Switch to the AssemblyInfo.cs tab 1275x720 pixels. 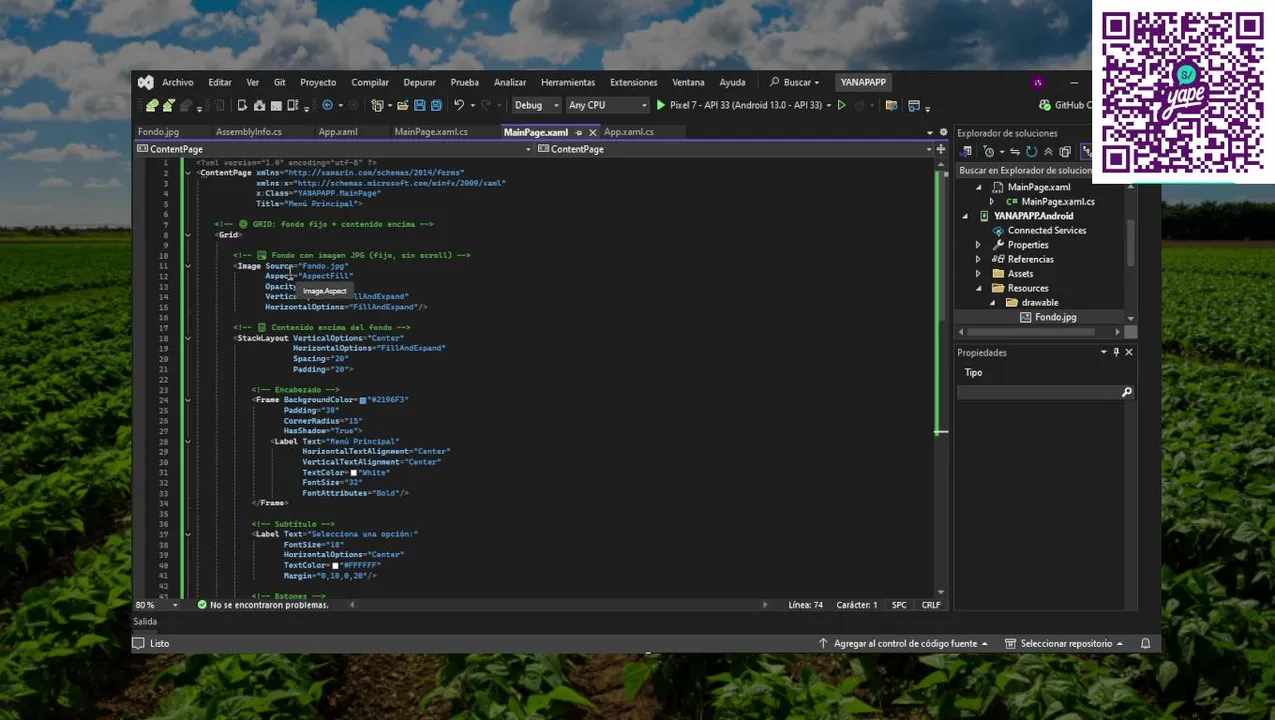[x=249, y=132]
